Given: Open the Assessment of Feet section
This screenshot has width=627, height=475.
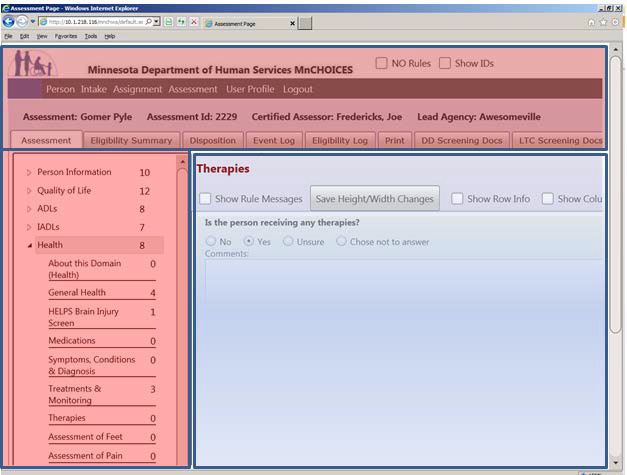Looking at the screenshot, I should click(x=85, y=437).
